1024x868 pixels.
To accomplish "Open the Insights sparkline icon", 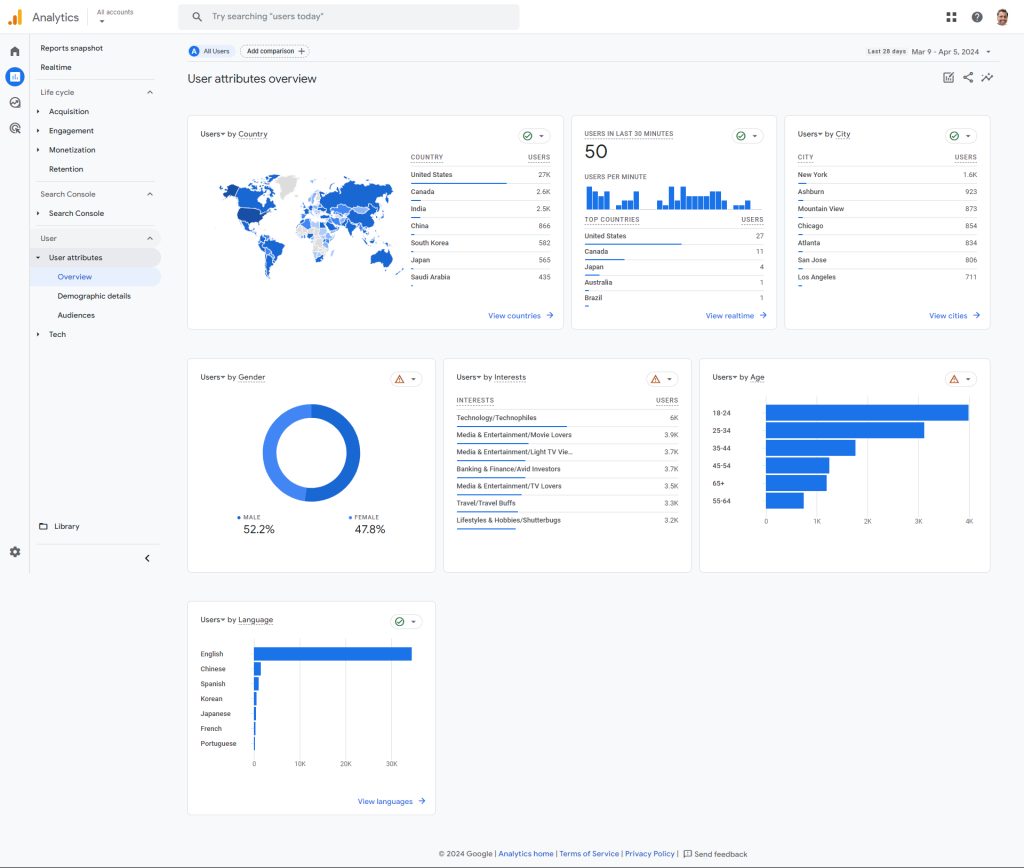I will click(987, 78).
